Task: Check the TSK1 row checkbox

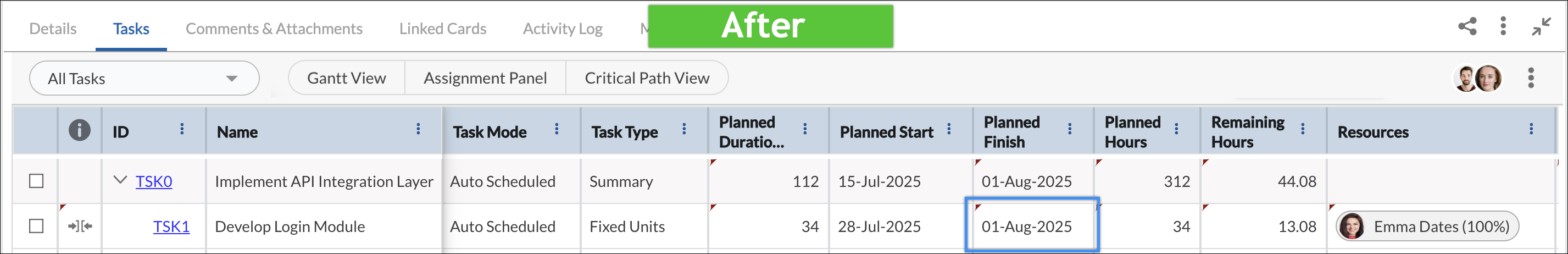Action: tap(36, 226)
